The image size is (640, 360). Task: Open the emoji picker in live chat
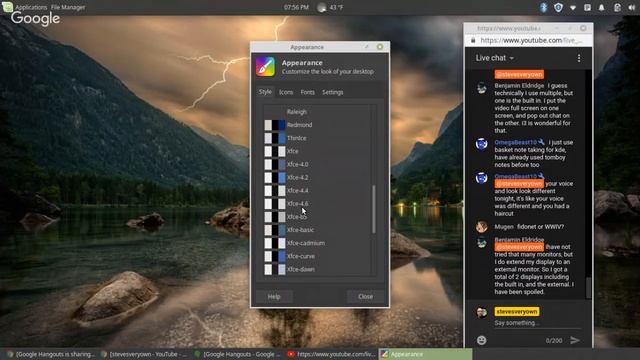(482, 340)
